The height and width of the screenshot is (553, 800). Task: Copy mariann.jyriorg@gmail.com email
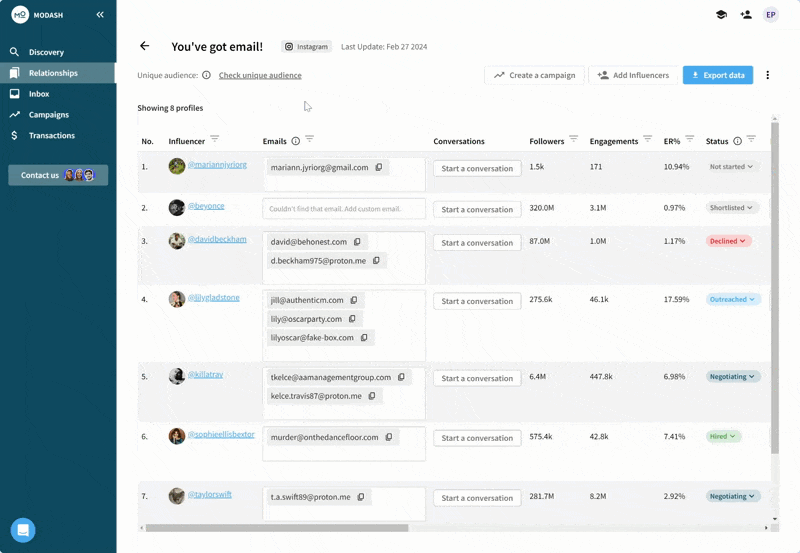379,167
